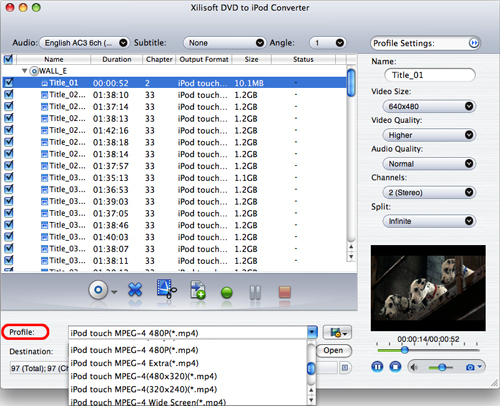Pause the preview playback
This screenshot has width=500, height=406.
pos(377,367)
